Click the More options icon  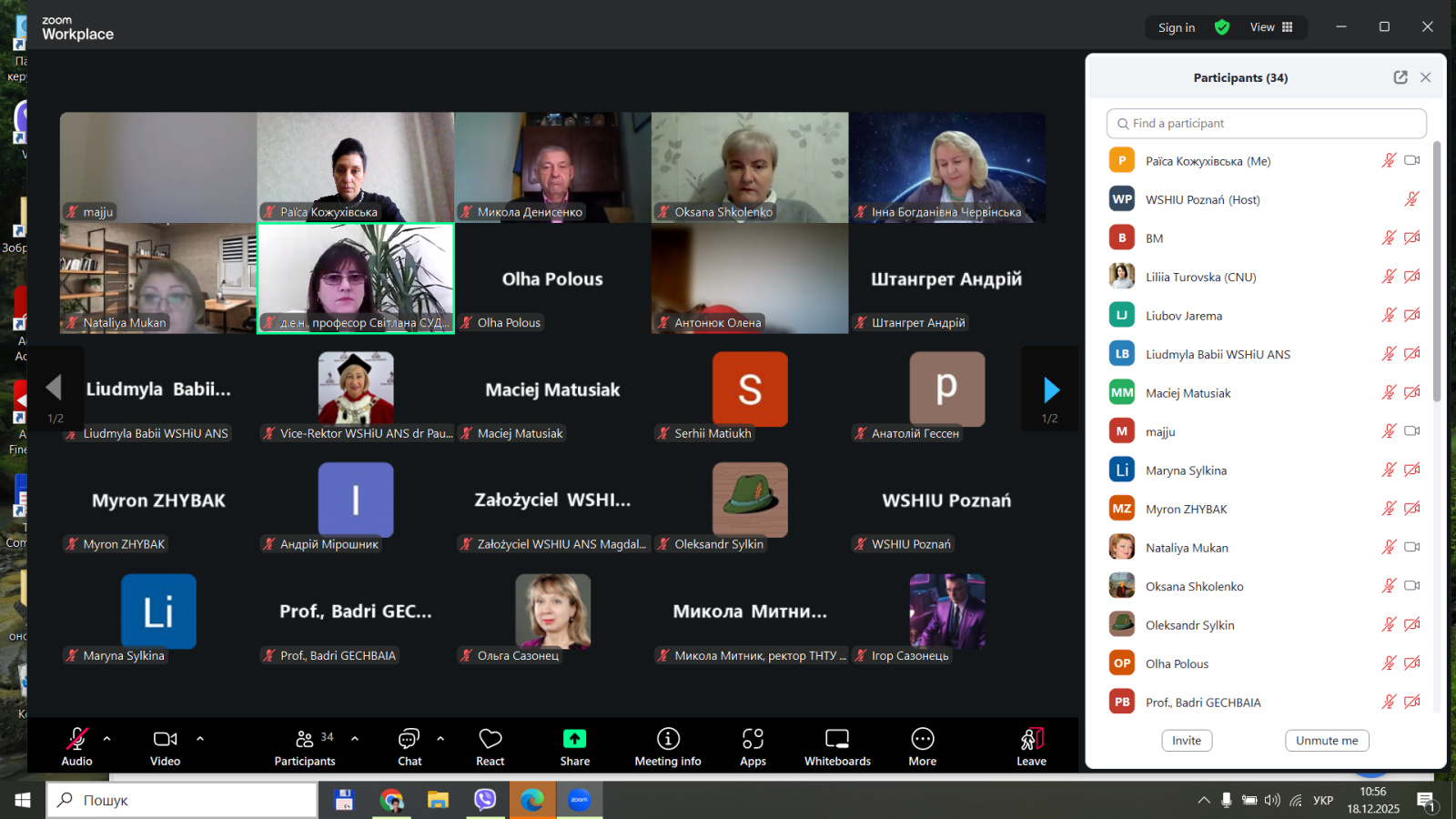tap(922, 739)
